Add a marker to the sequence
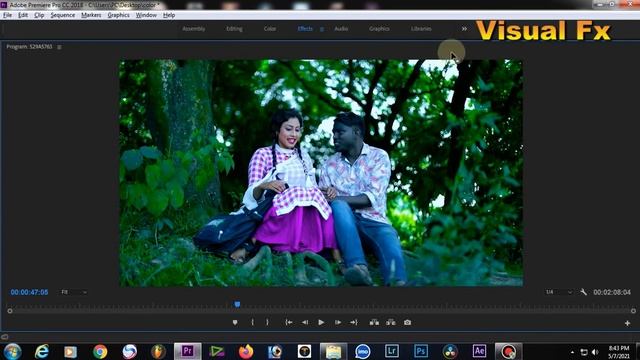Viewport: 640px width, 360px height. tap(235, 322)
